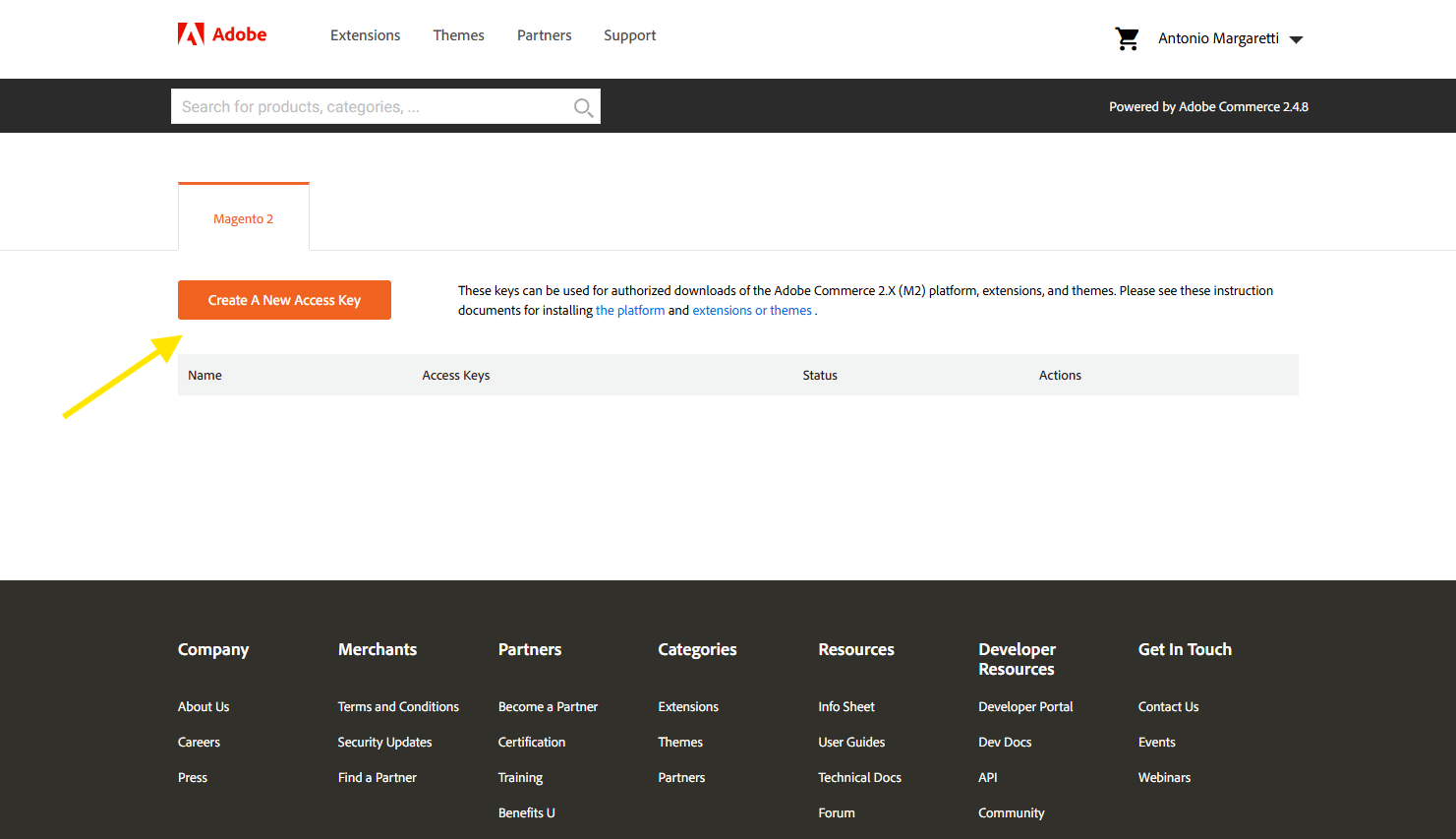1456x839 pixels.
Task: Open Events footer link
Action: pos(1157,742)
